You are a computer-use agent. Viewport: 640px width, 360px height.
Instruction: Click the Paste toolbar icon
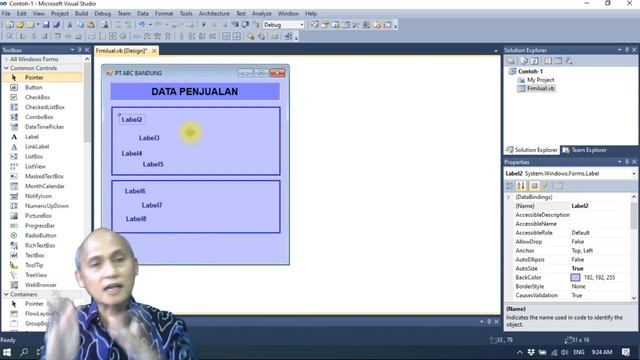(x=91, y=25)
